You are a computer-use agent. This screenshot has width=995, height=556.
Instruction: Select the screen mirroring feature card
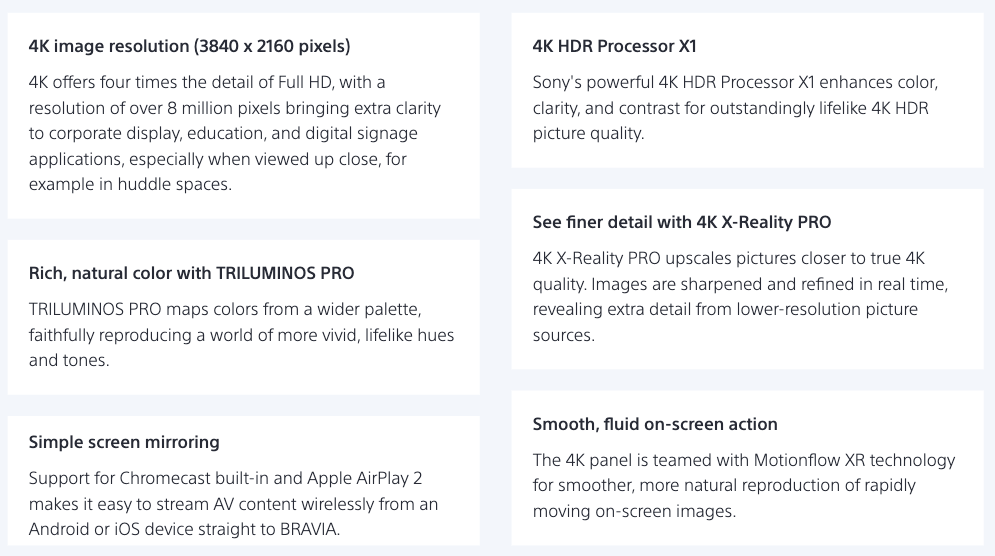244,480
